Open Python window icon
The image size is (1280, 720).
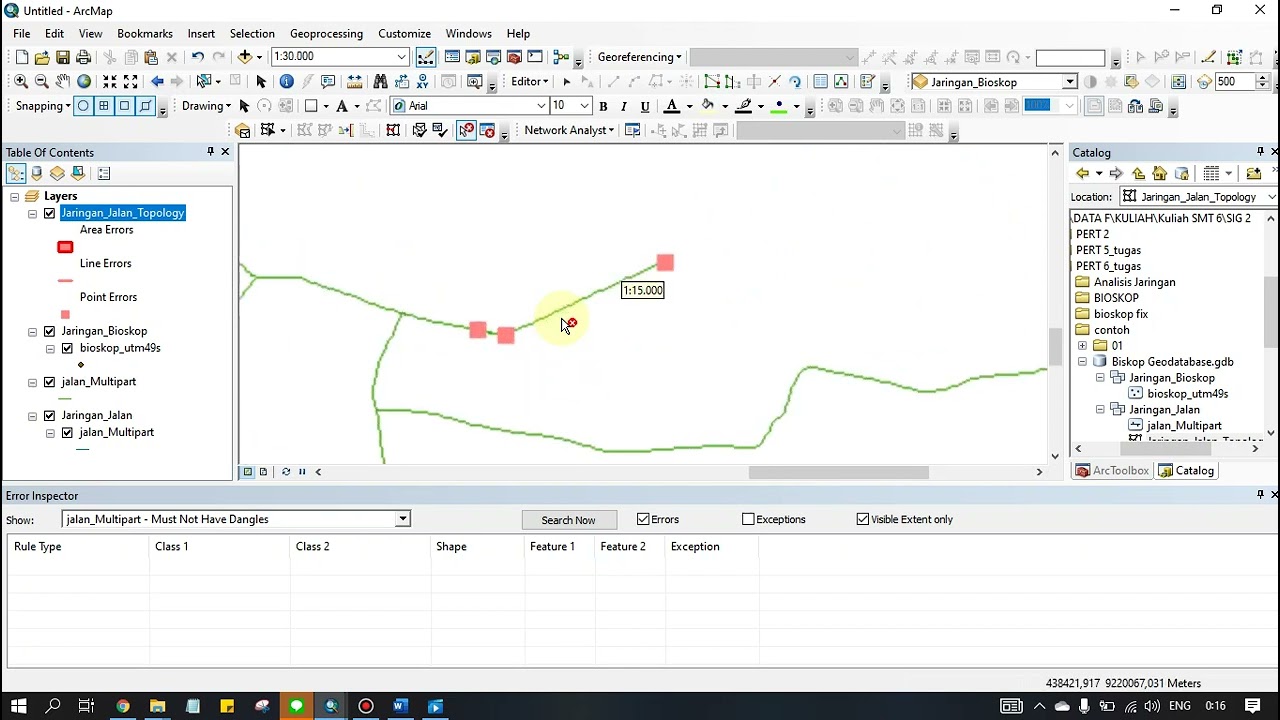coord(535,57)
